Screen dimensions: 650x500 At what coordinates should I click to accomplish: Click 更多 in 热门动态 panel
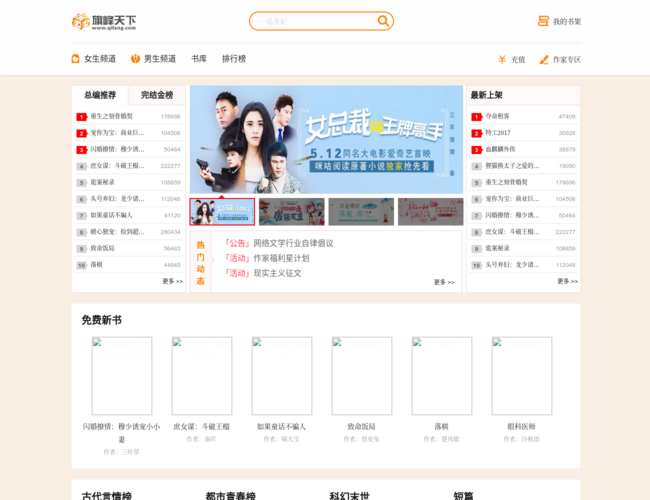point(444,282)
